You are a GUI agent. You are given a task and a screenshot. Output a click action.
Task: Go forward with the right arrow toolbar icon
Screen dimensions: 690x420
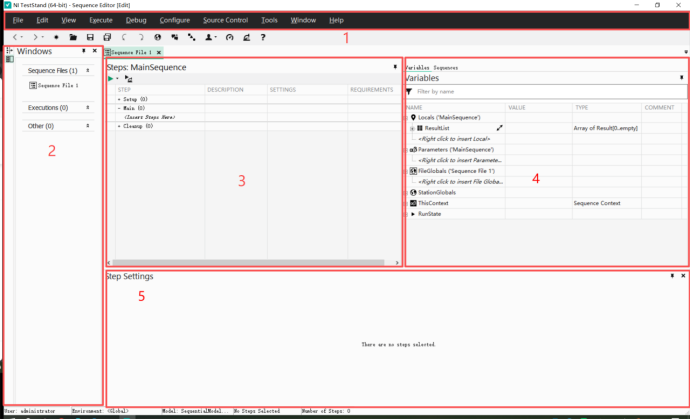point(35,37)
